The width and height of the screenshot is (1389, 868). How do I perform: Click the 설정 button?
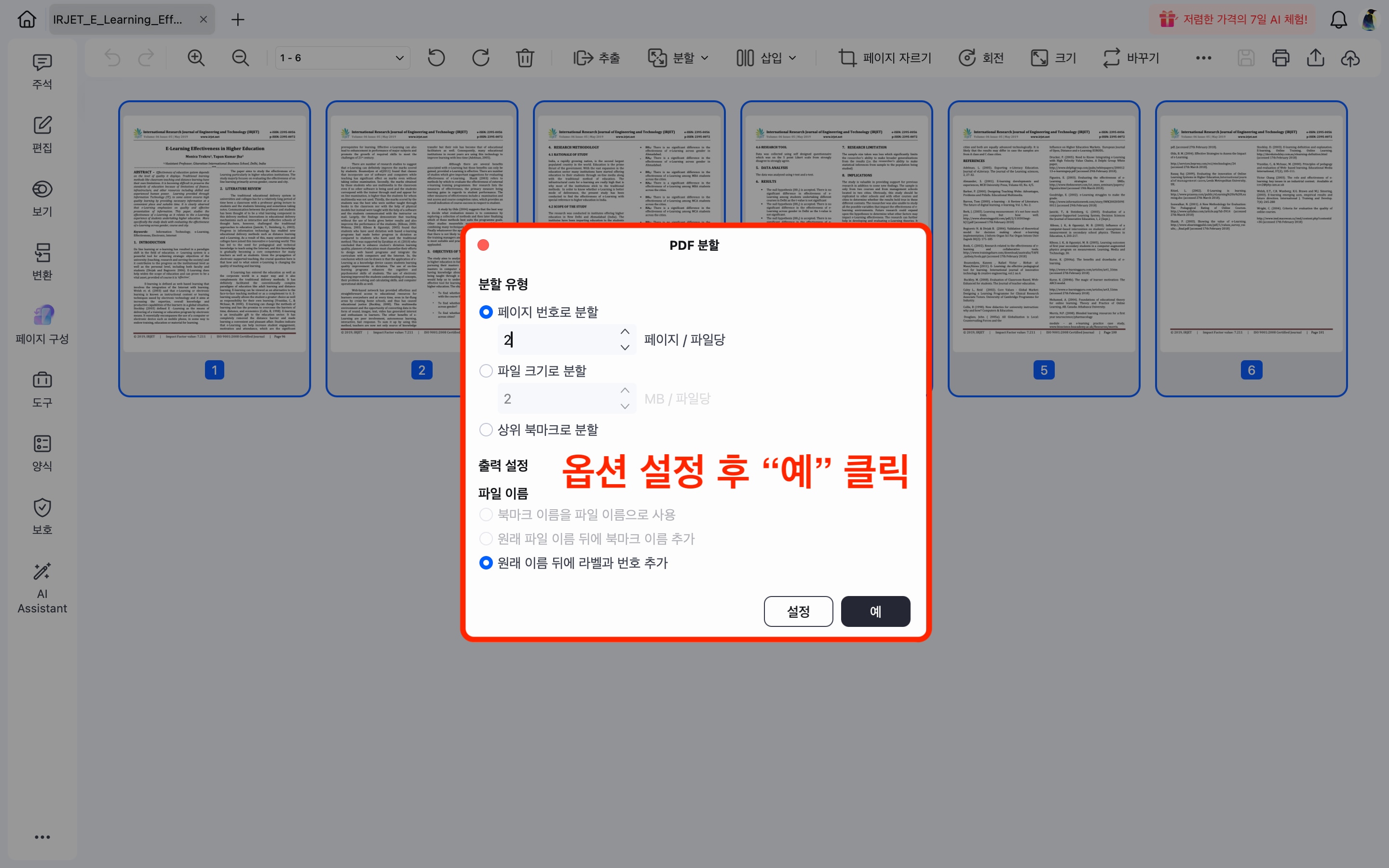[798, 611]
